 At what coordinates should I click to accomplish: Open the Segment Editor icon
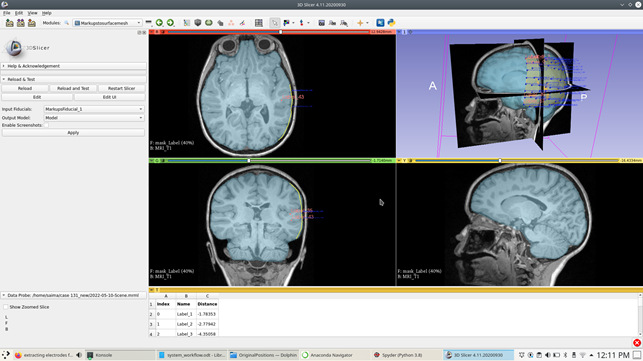(x=242, y=23)
